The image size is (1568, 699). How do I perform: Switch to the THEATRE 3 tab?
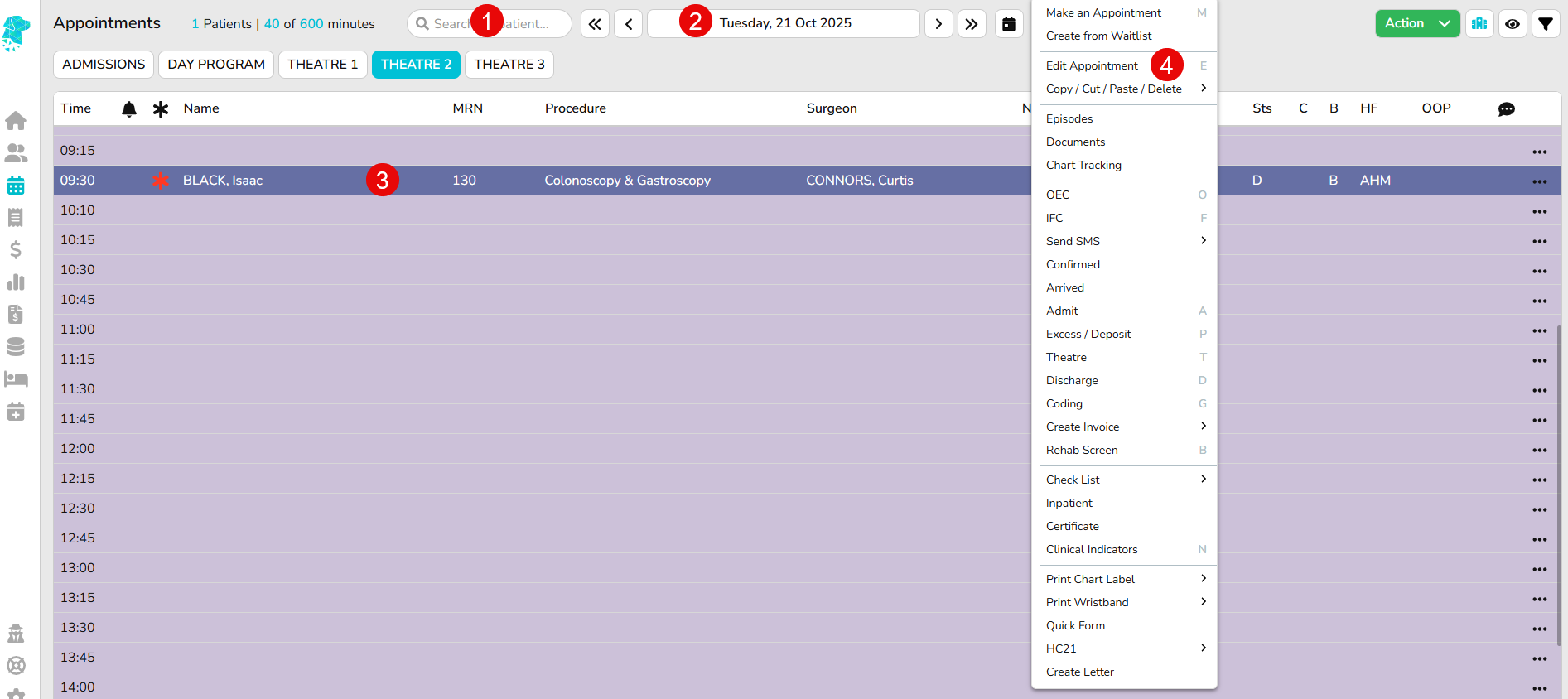pyautogui.click(x=509, y=65)
